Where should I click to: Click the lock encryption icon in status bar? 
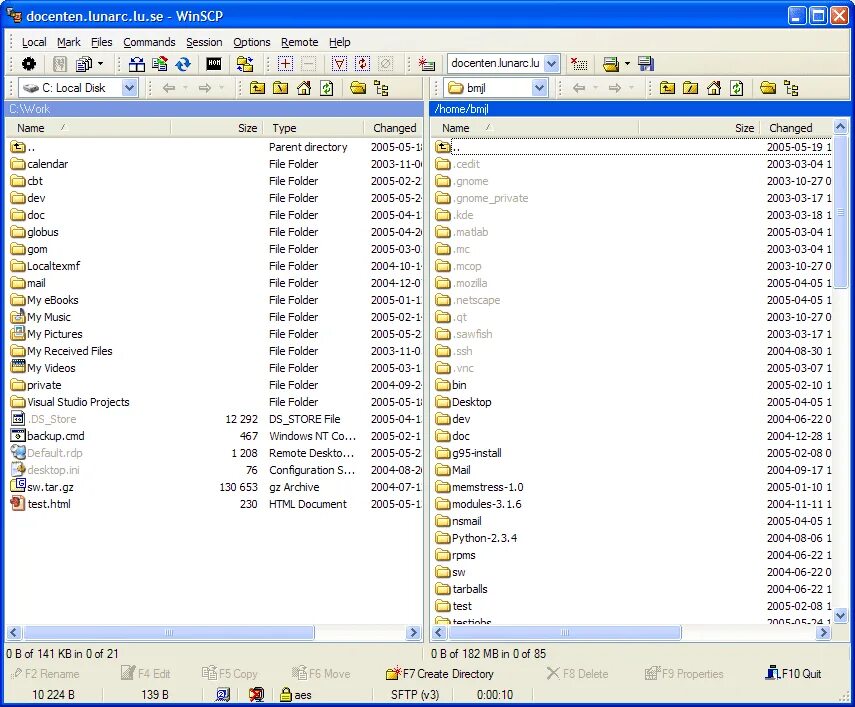(x=285, y=694)
